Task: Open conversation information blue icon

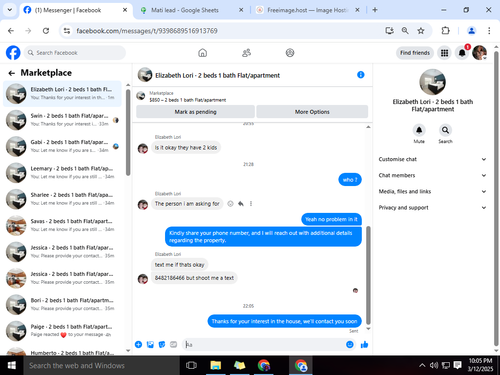Action: coord(361,75)
